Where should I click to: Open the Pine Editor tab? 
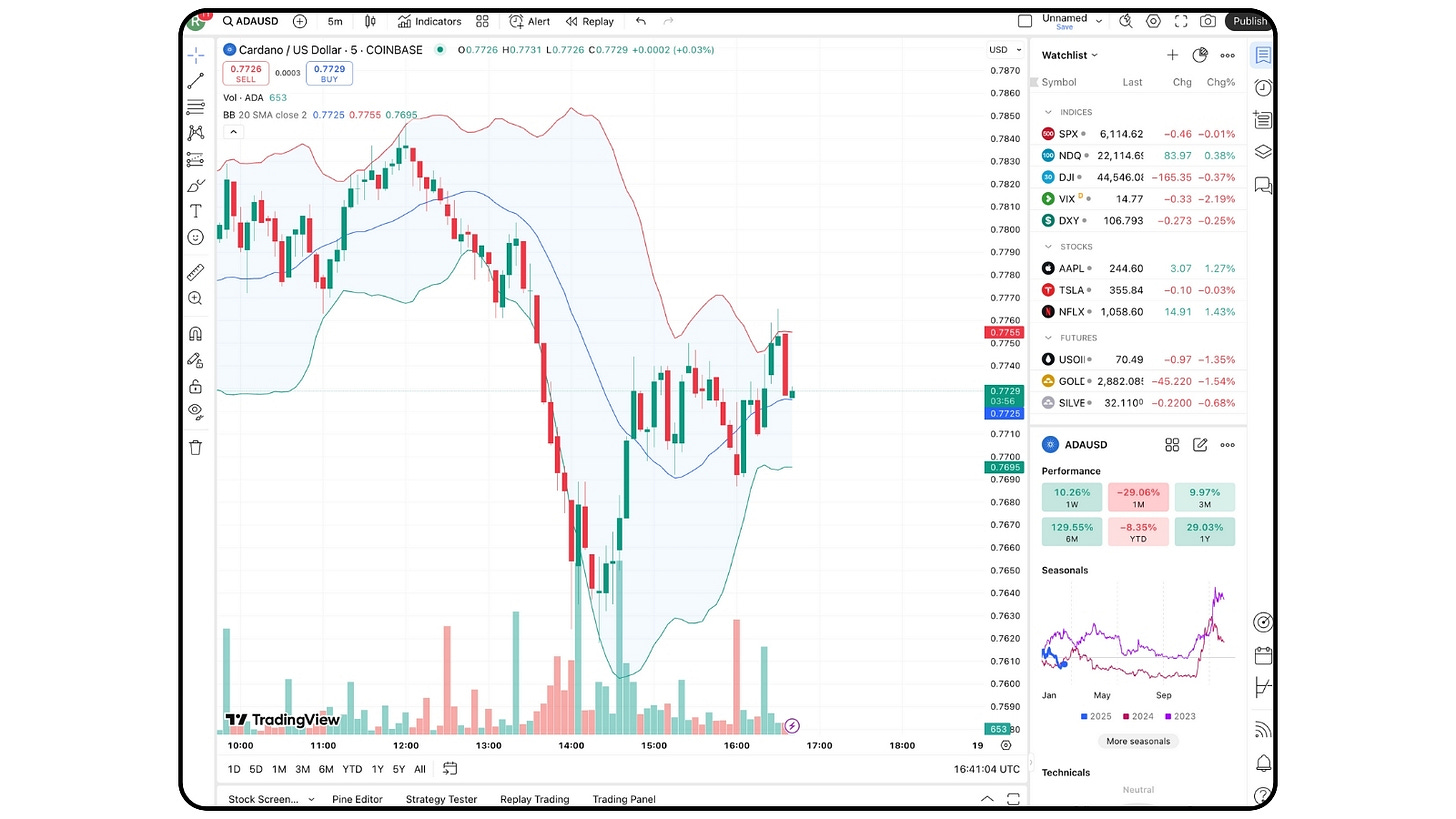click(357, 799)
